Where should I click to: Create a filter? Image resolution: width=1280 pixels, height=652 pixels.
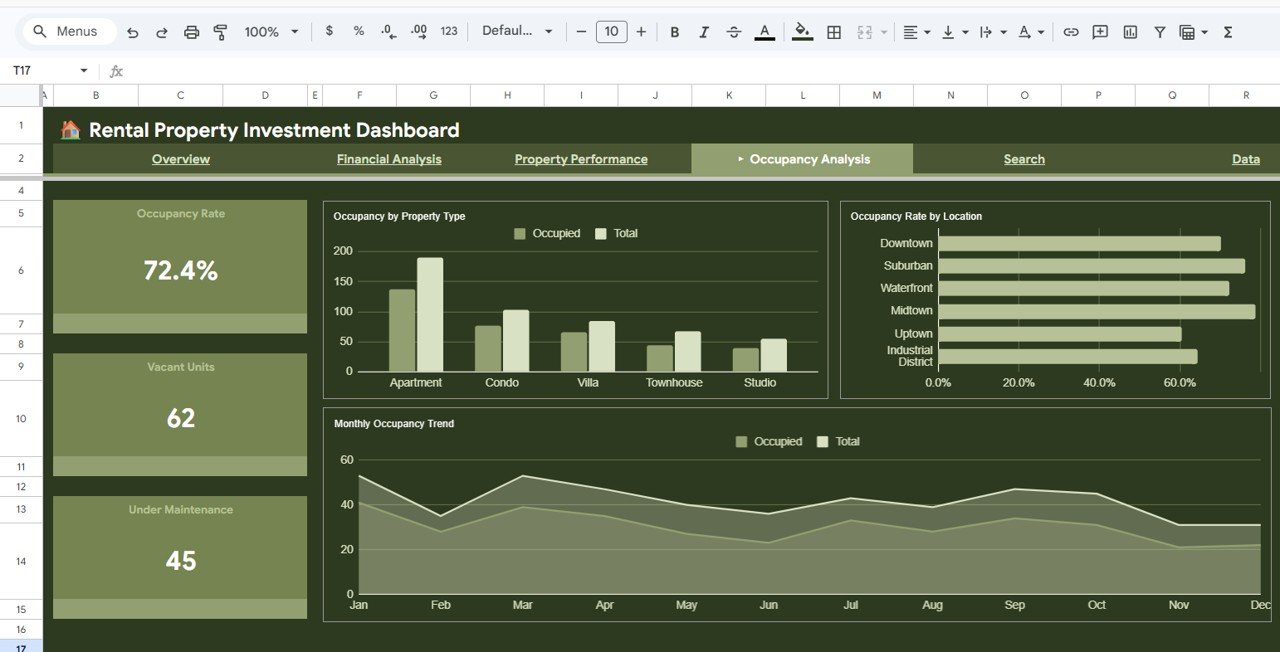point(1159,31)
